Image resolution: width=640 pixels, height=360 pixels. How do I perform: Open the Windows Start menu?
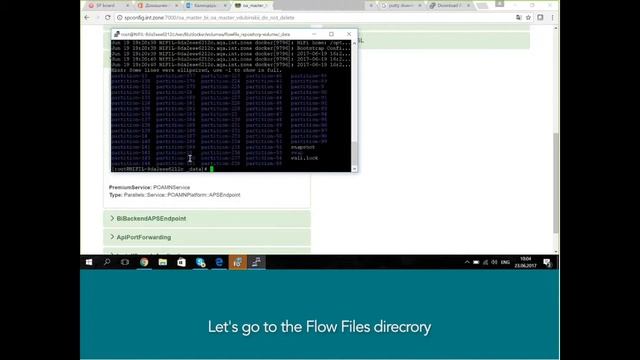(x=89, y=262)
